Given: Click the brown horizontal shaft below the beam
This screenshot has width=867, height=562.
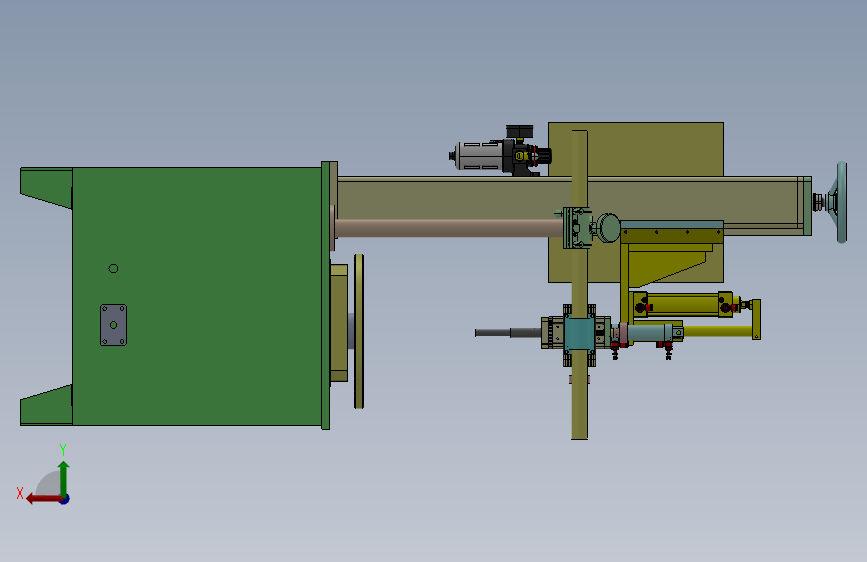Looking at the screenshot, I should click(449, 228).
